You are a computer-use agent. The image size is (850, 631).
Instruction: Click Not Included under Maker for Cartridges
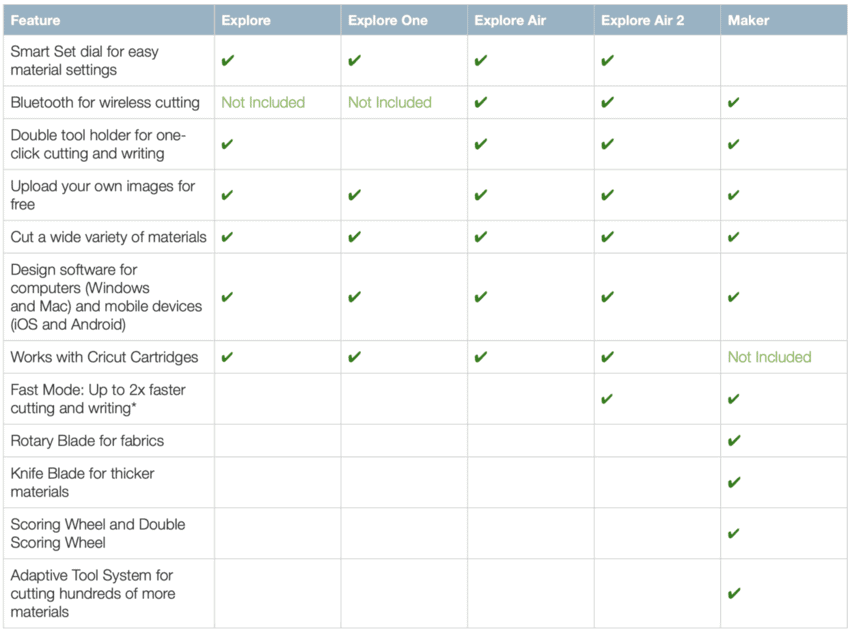(x=769, y=357)
